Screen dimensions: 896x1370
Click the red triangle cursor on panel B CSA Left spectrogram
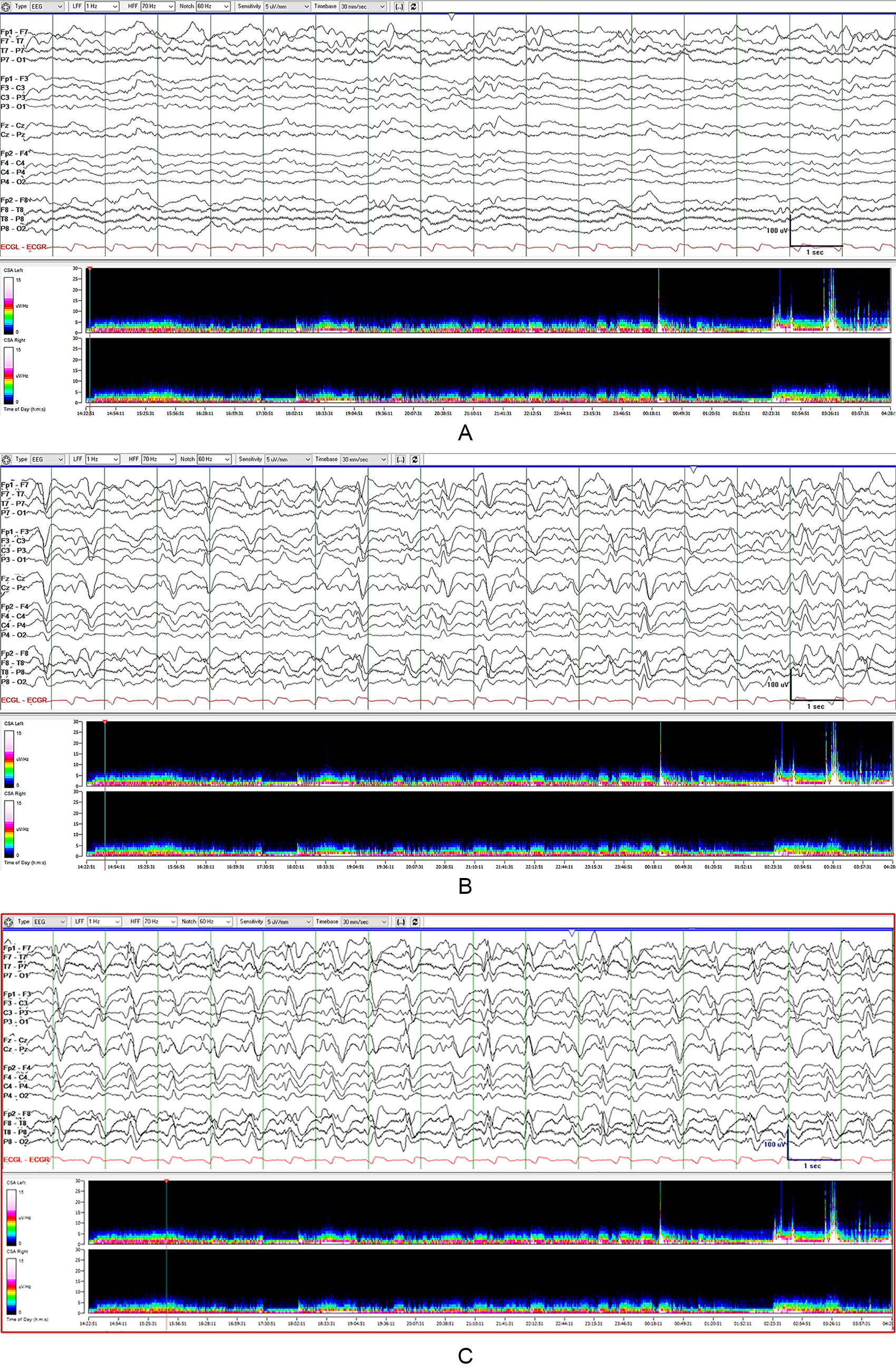pos(105,722)
